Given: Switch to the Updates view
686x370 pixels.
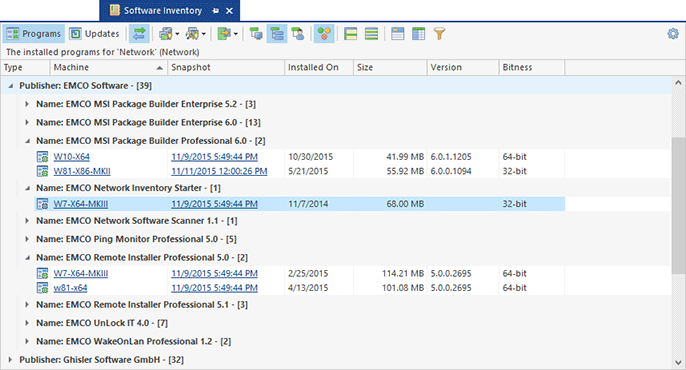Looking at the screenshot, I should [x=94, y=34].
